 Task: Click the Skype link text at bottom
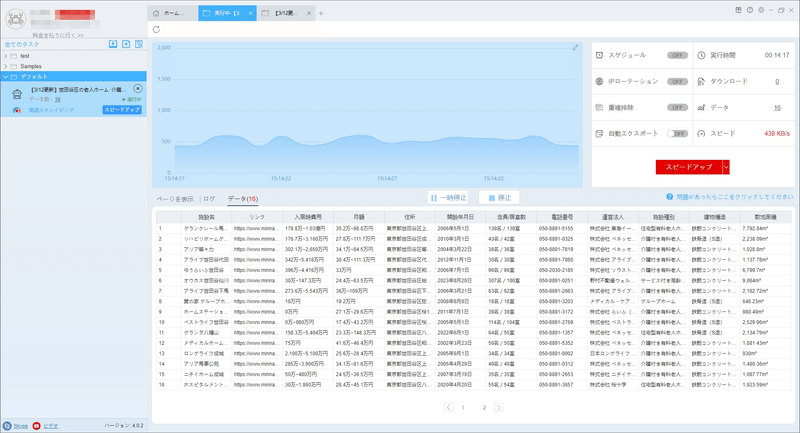tap(20, 426)
